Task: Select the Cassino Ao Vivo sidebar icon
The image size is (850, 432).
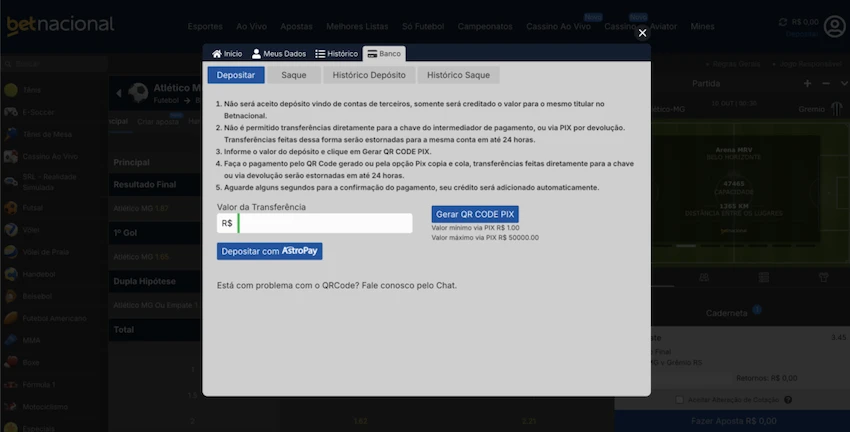Action: click(11, 156)
